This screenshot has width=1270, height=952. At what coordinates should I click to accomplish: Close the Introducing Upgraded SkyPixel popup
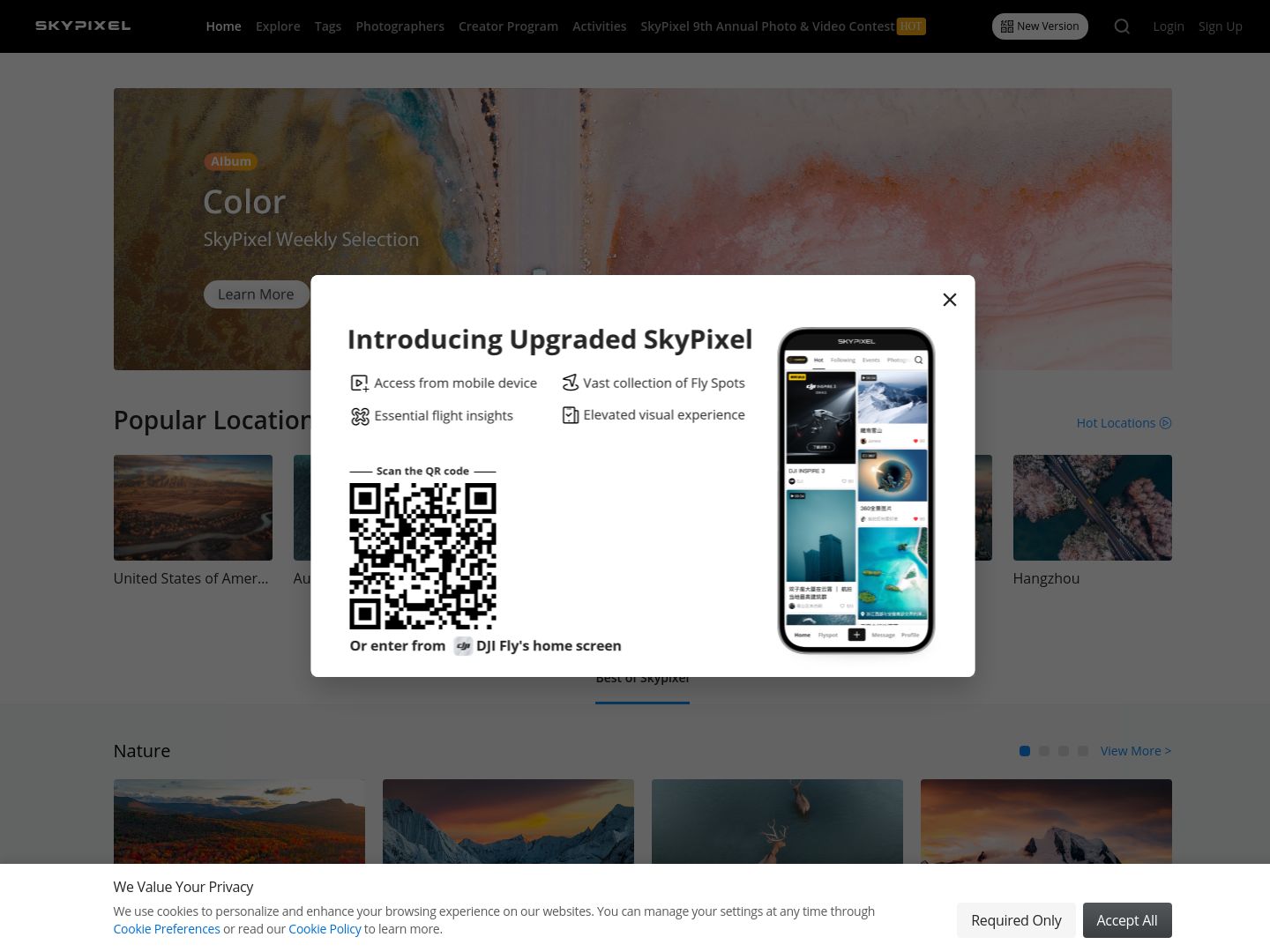click(x=950, y=300)
